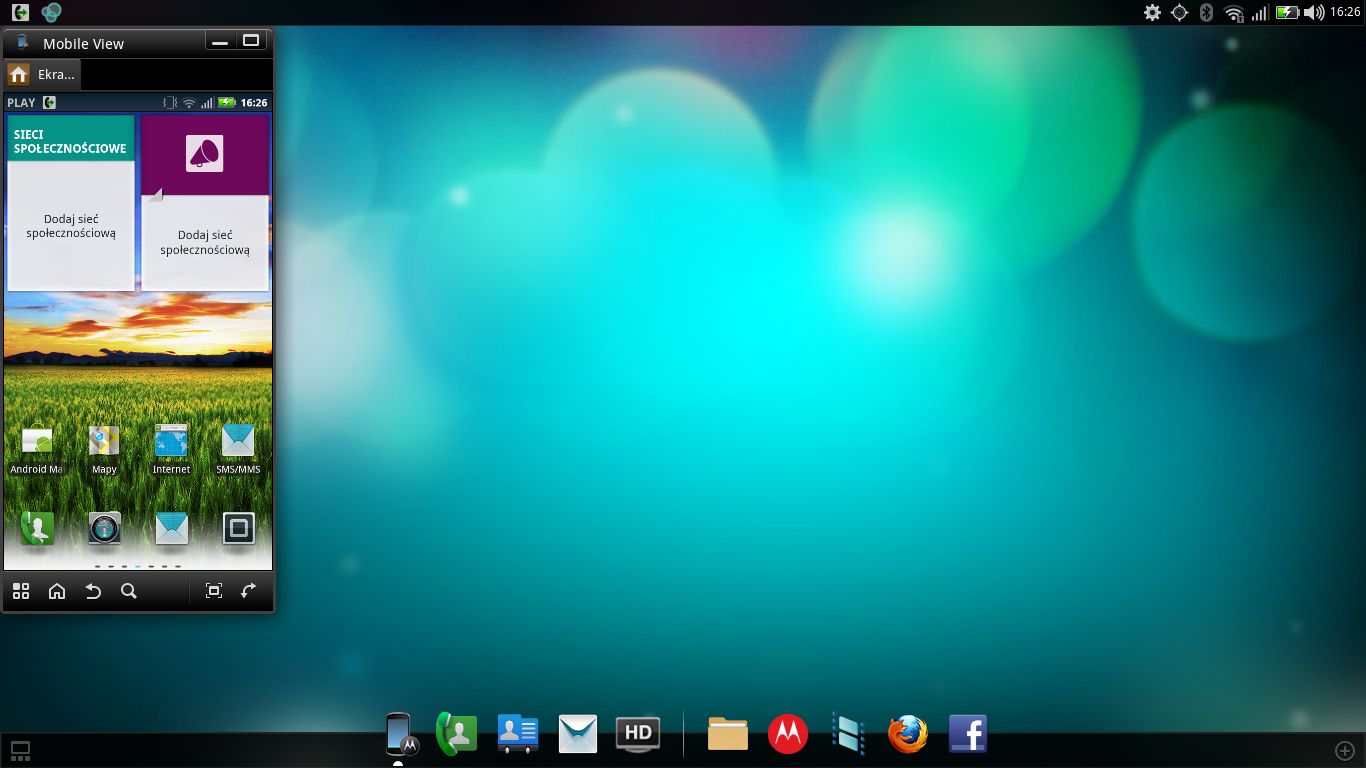Click the plus button at bottom-right corner
Screen dimensions: 1366x768
[1345, 750]
